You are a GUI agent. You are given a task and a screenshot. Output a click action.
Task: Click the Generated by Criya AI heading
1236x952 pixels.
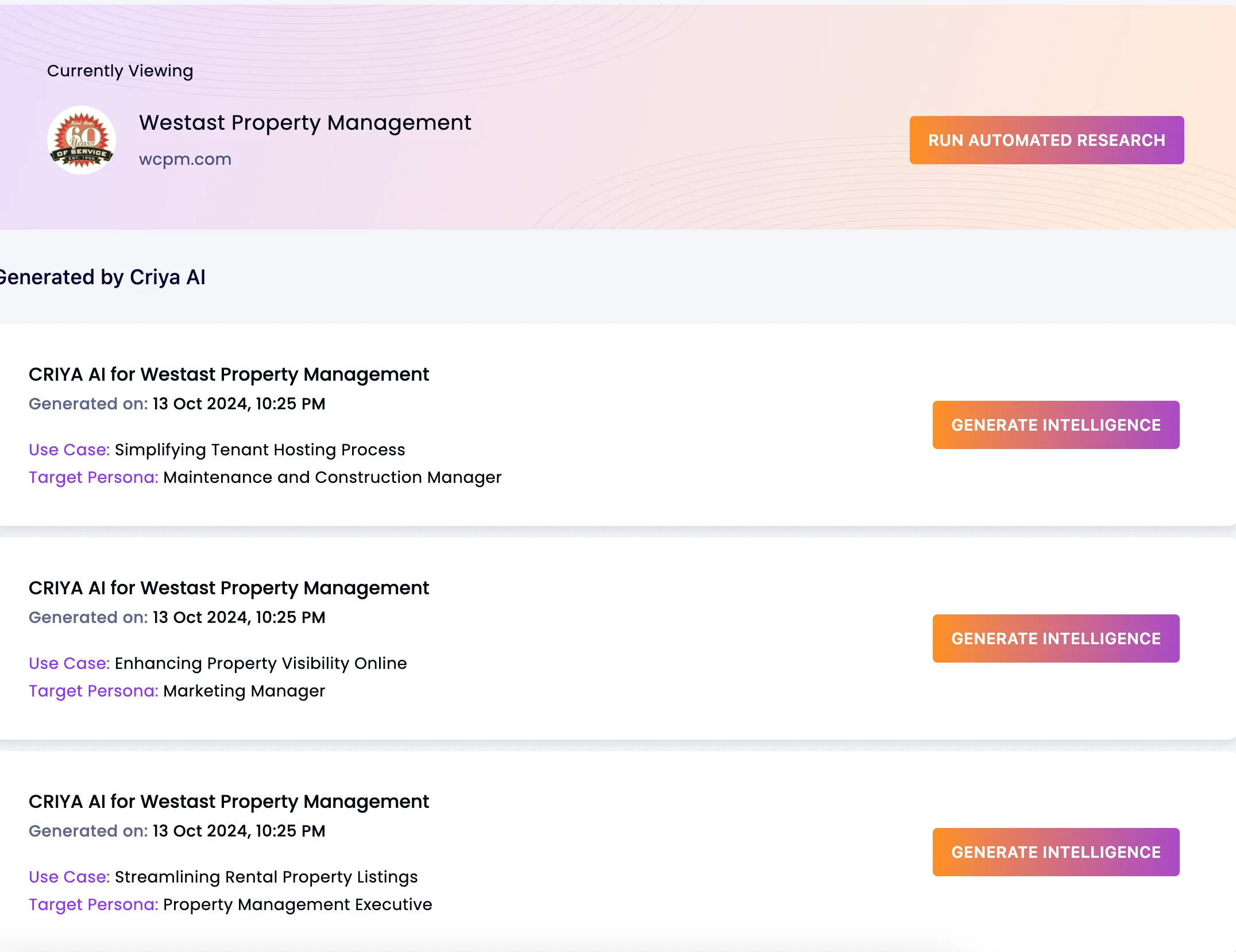coord(102,277)
